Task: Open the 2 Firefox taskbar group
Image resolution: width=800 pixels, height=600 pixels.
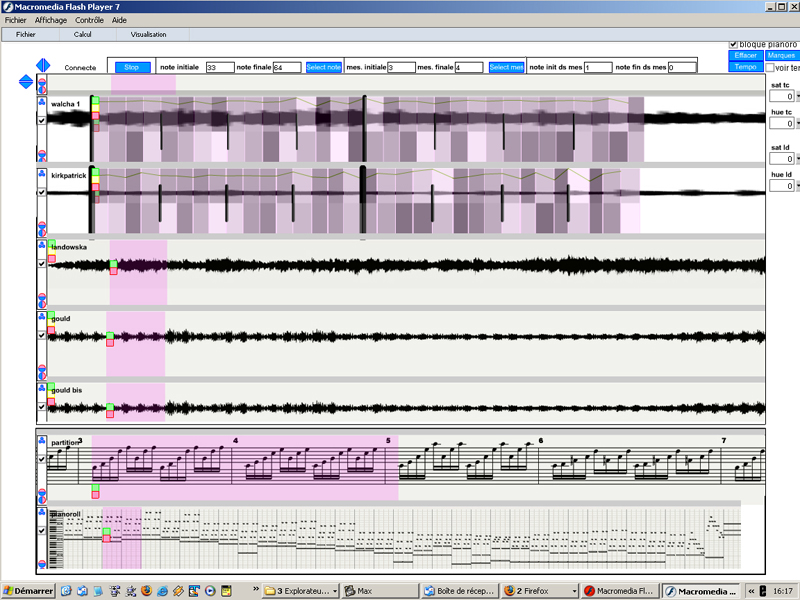Action: tap(540, 591)
